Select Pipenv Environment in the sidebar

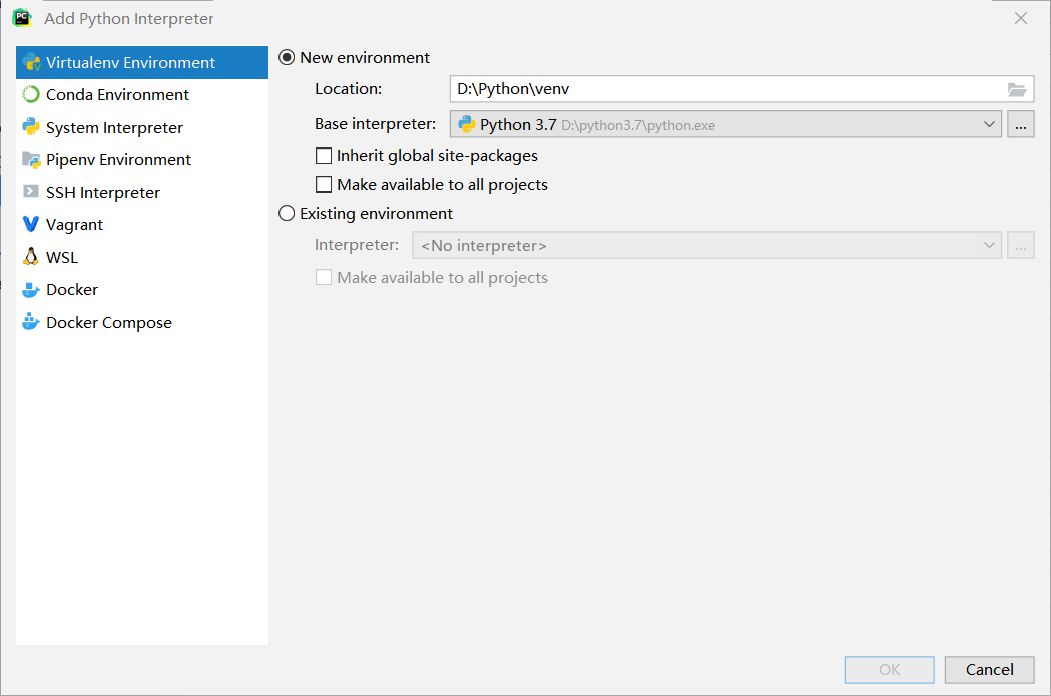pos(142,160)
